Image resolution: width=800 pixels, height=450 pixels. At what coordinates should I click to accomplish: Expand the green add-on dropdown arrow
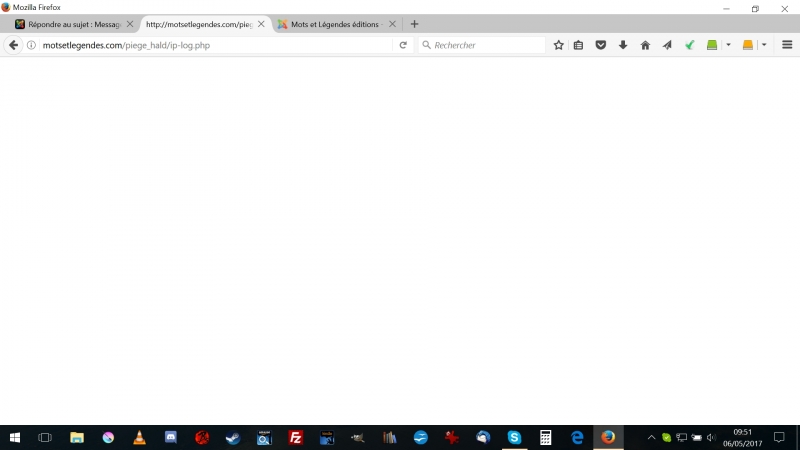click(728, 45)
